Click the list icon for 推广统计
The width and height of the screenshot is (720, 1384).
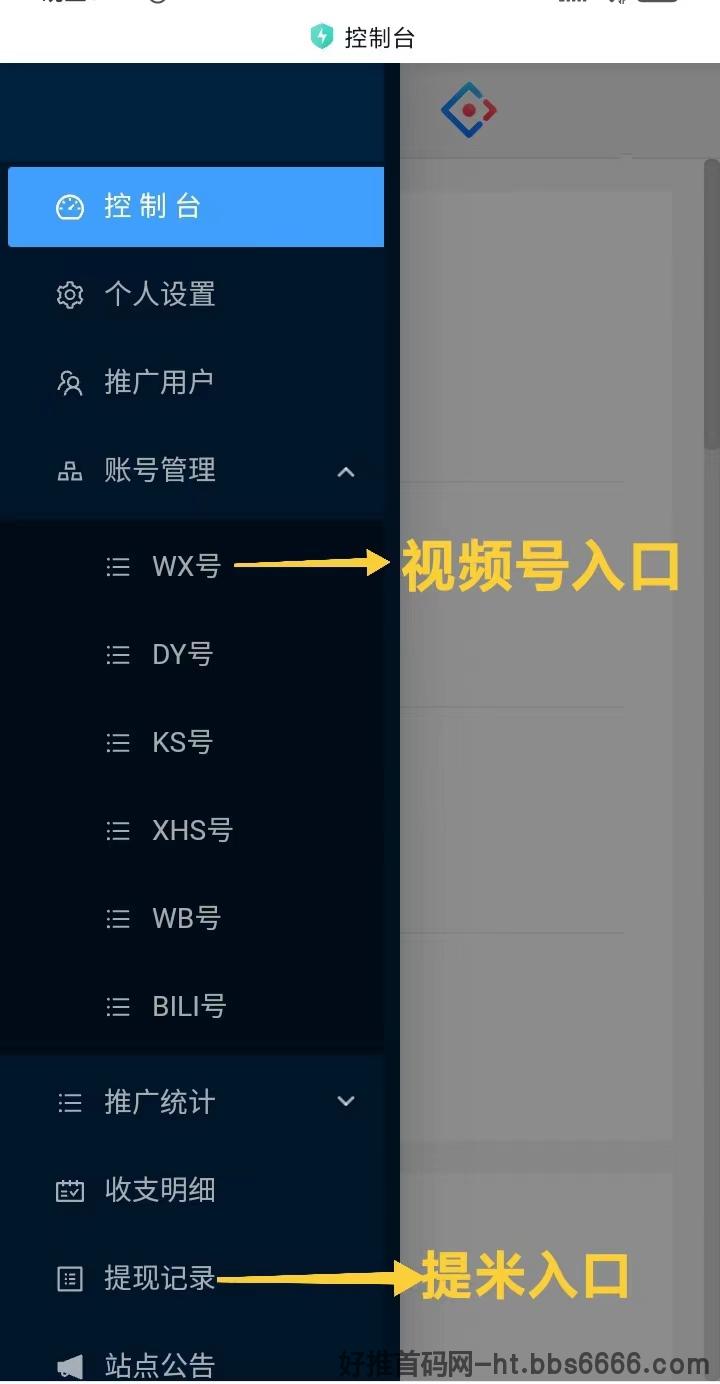pyautogui.click(x=69, y=1103)
